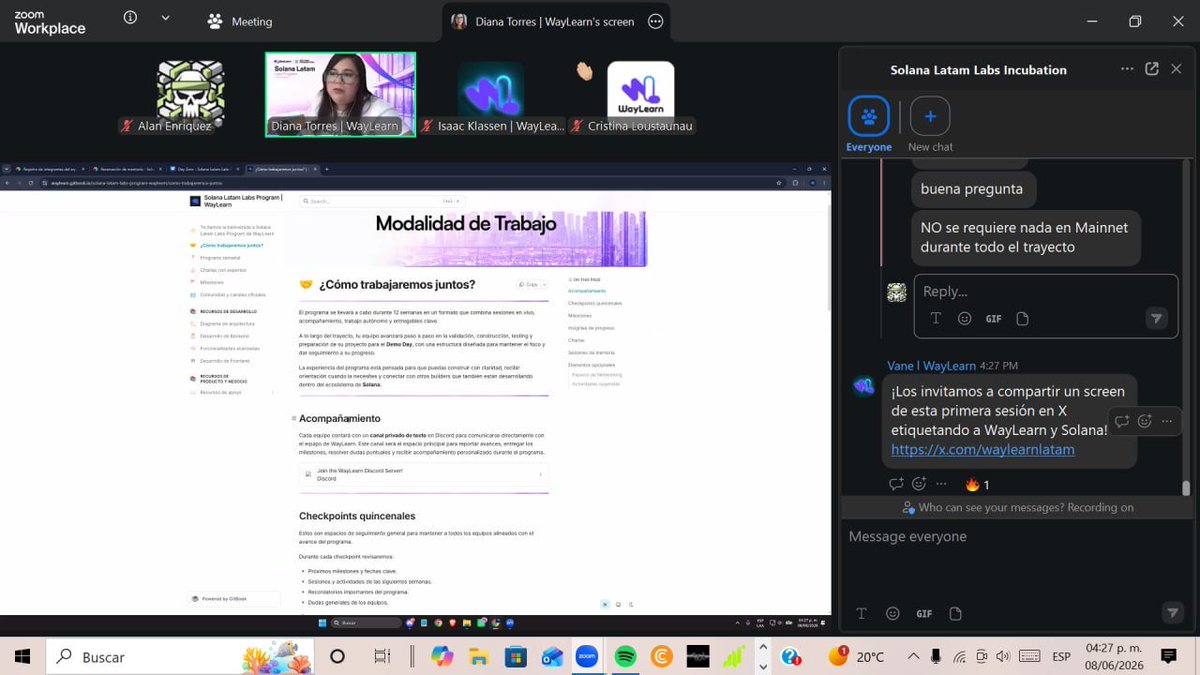This screenshot has height=675, width=1200.
Task: Open Windows notification center
Action: [x=1168, y=657]
